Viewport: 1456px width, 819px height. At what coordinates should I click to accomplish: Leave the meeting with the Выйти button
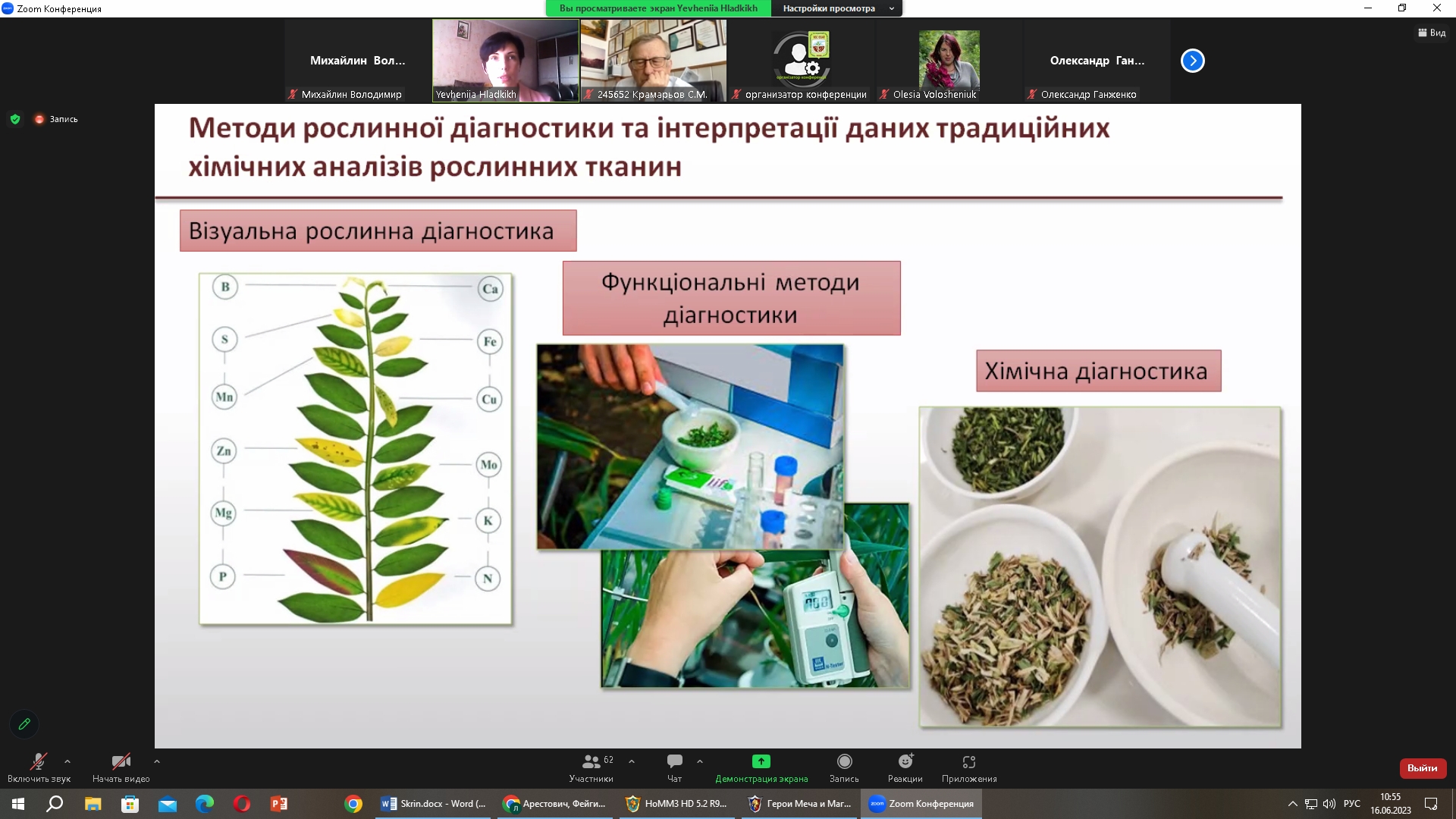(x=1423, y=768)
